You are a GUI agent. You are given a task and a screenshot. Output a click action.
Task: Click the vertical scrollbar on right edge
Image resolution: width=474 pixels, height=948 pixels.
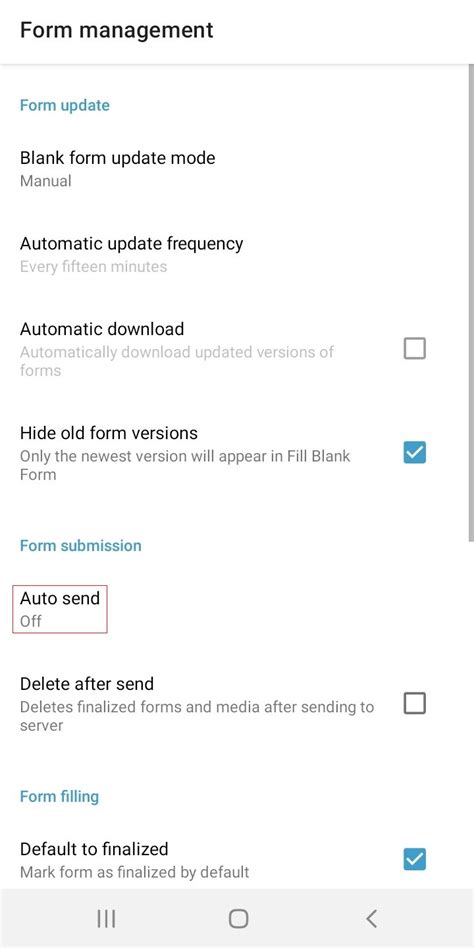[470, 302]
